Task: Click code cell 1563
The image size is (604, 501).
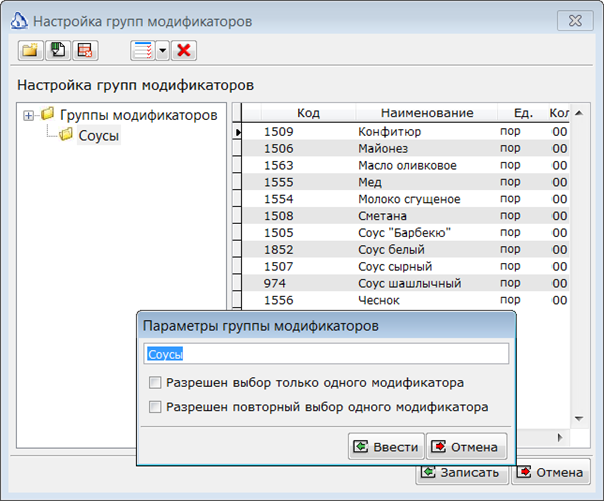Action: [x=279, y=166]
